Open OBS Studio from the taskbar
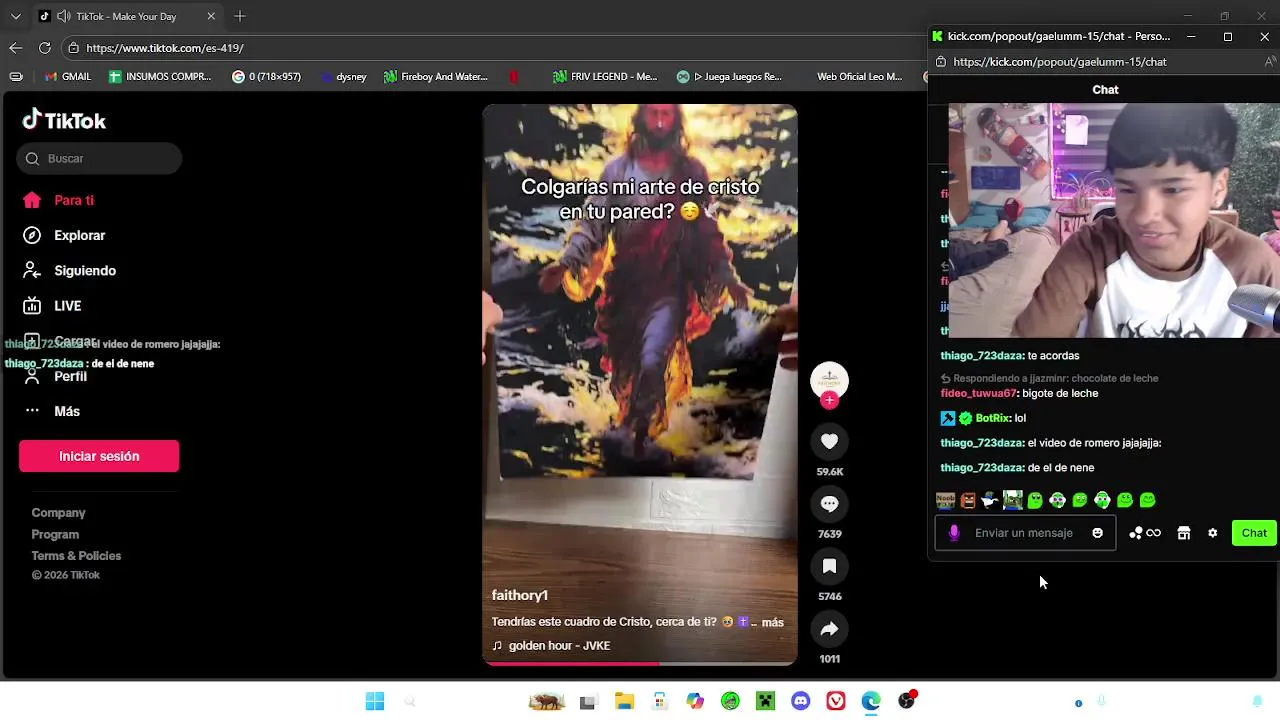 (x=907, y=702)
